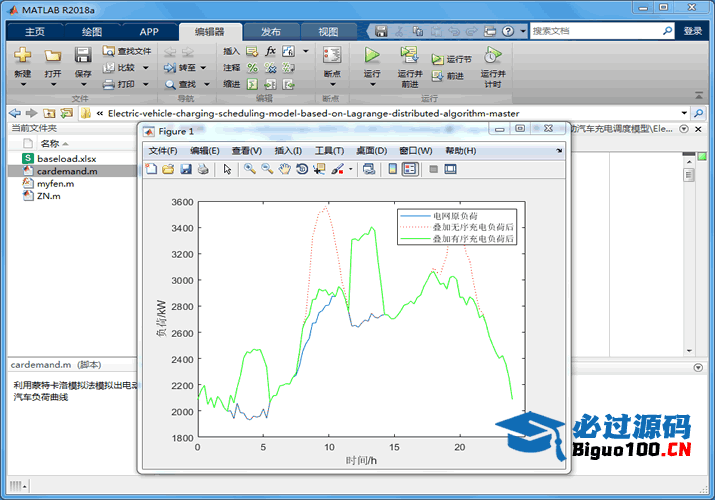Select baseload.xlsx in the current folder list

[67, 158]
